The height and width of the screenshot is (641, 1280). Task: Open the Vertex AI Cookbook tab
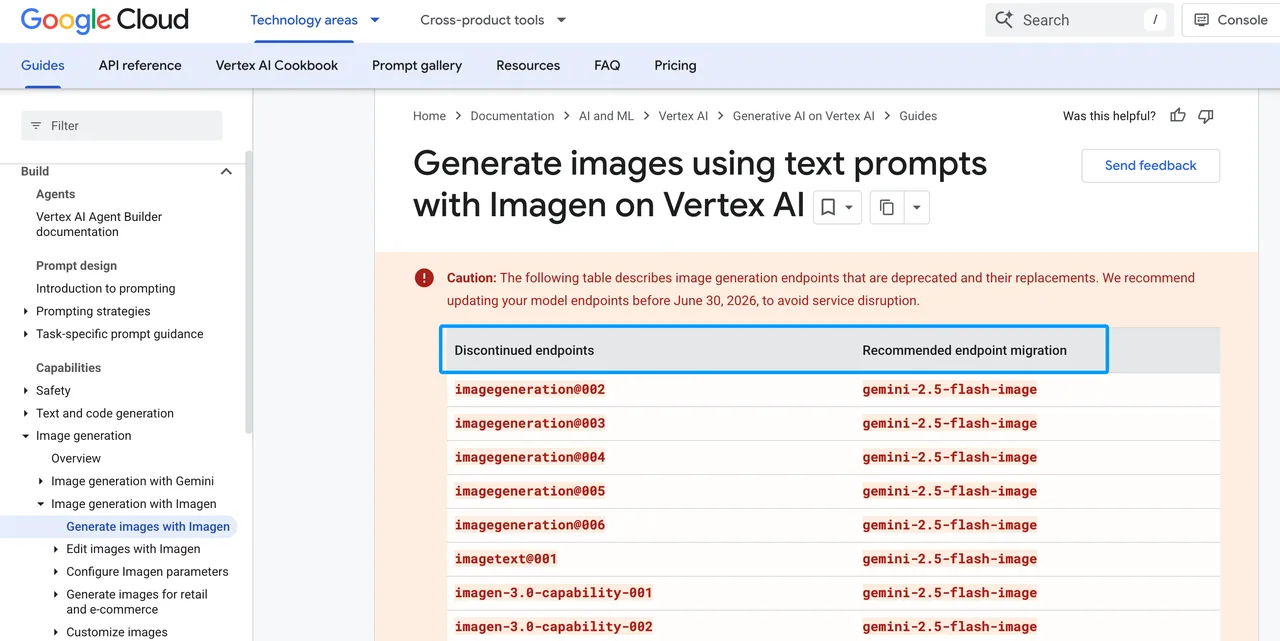tap(277, 65)
